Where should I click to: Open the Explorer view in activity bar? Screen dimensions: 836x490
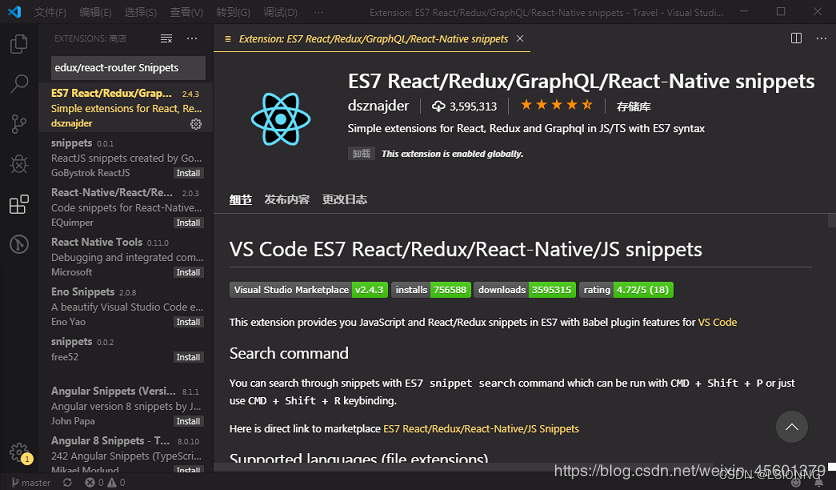[19, 44]
